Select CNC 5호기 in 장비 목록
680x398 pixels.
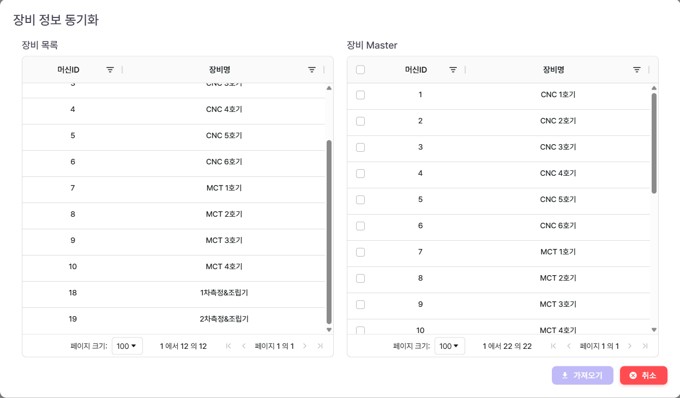tap(173, 136)
